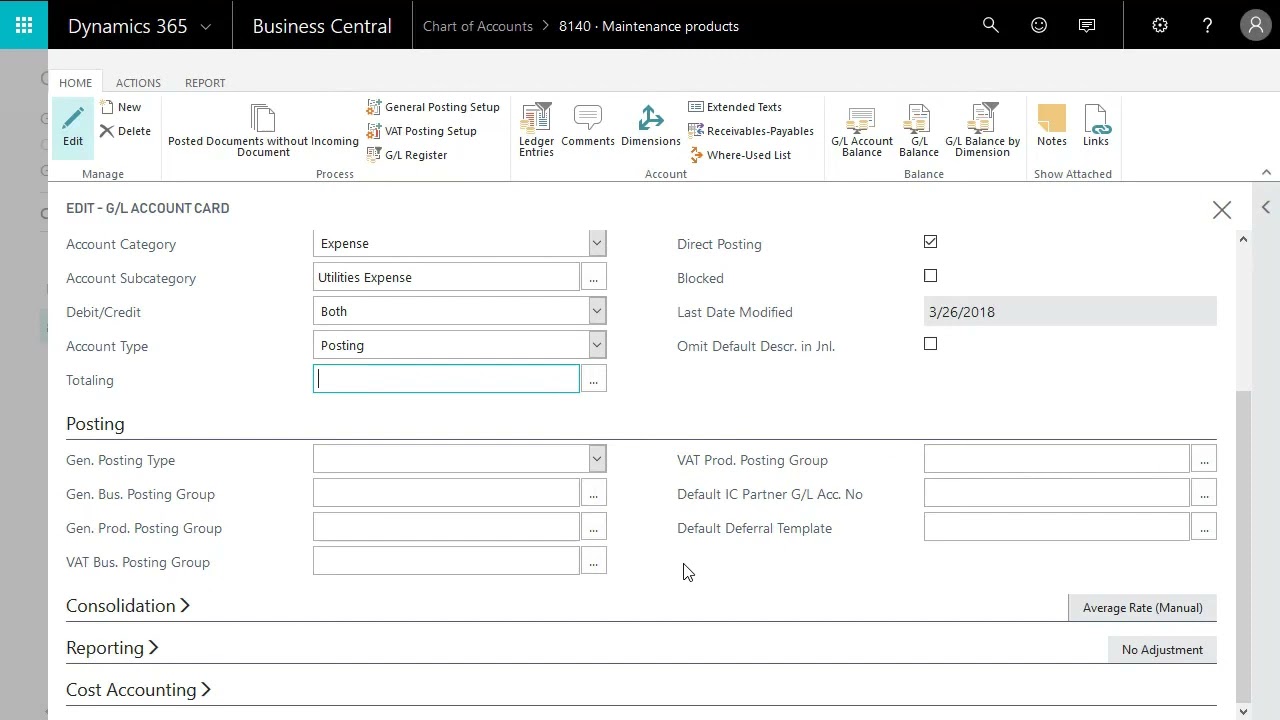Open General Posting Setup

[433, 107]
